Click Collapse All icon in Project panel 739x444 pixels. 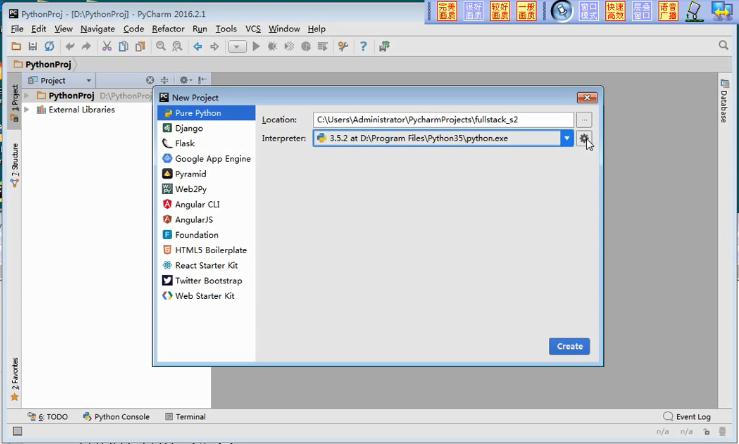(164, 80)
